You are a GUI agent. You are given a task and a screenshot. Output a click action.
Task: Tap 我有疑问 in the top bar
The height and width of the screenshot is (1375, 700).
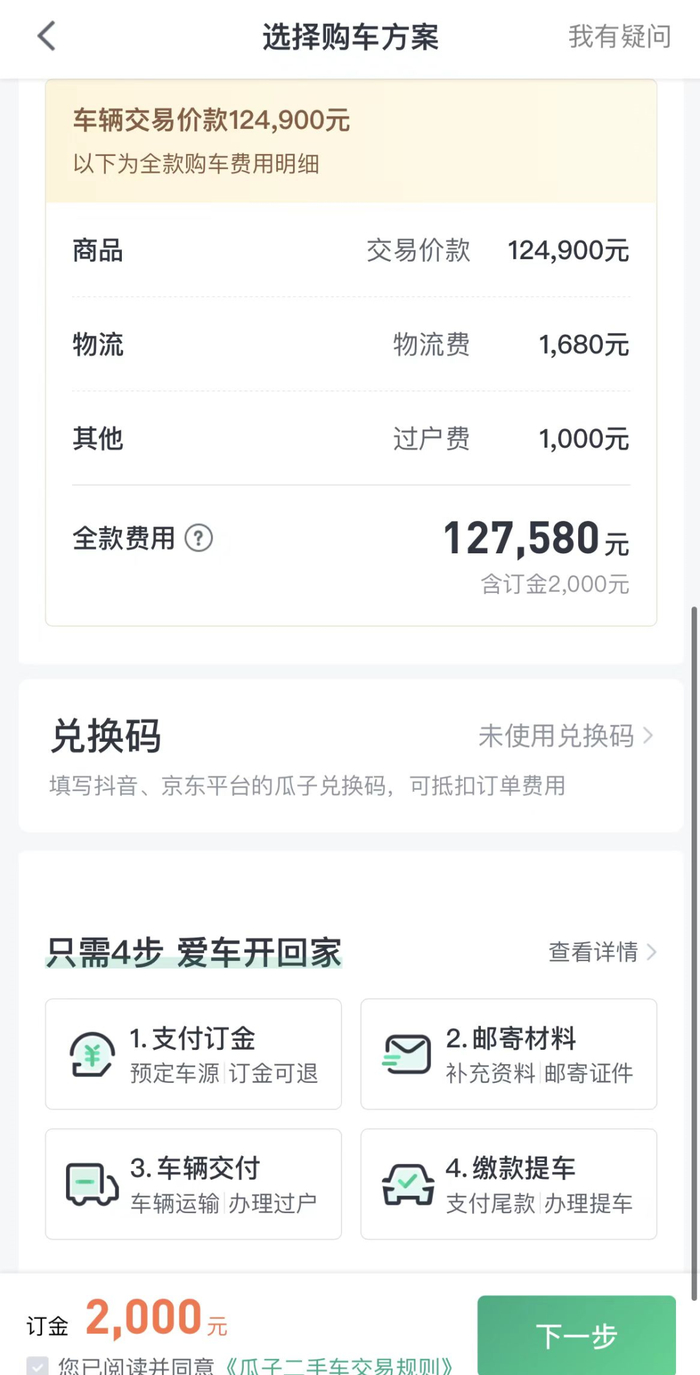click(619, 37)
